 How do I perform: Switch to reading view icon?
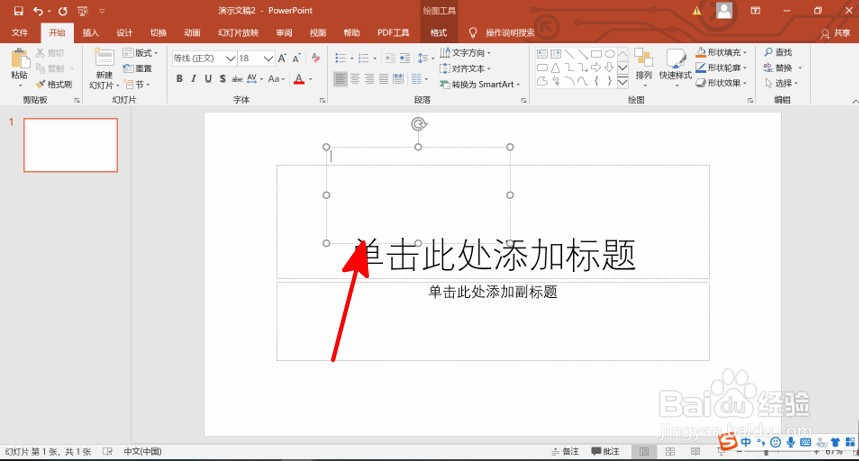point(695,451)
